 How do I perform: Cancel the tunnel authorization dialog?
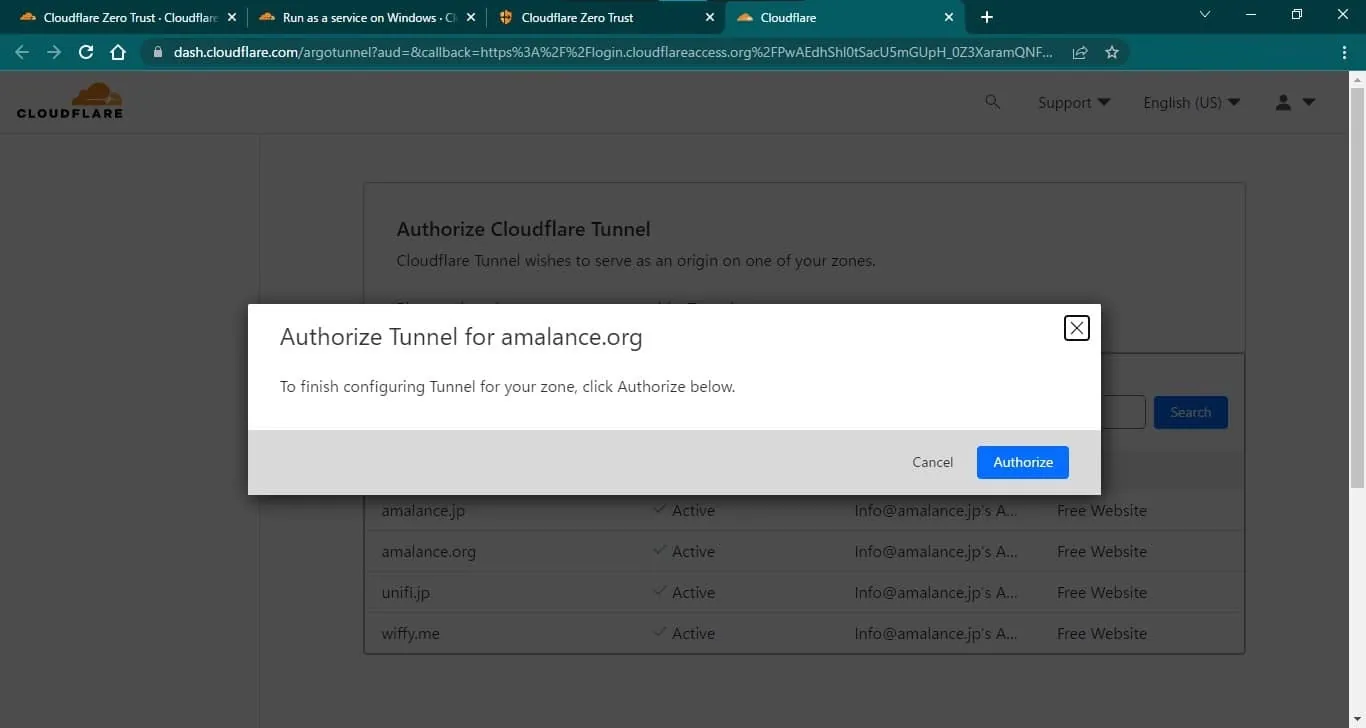pyautogui.click(x=932, y=462)
